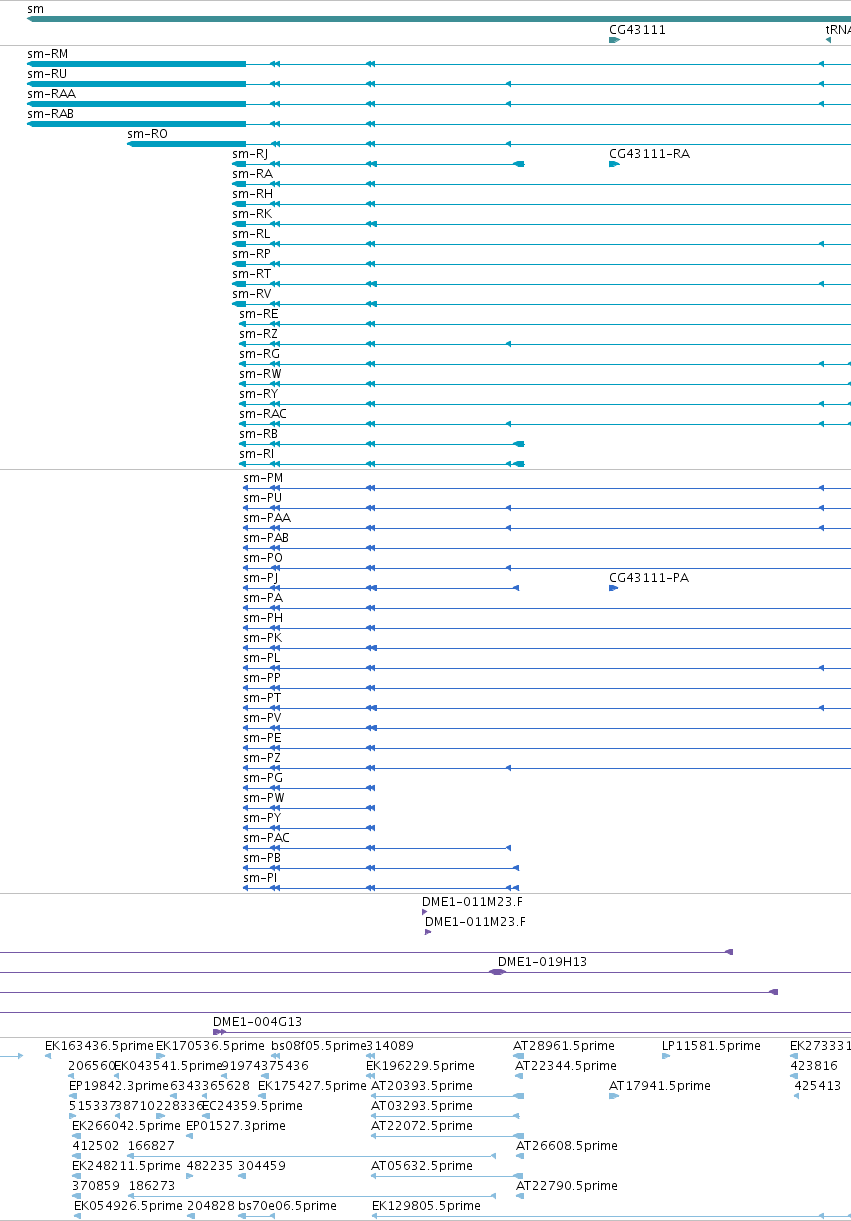Click the thick exon bar of sm-RO

(x=186, y=144)
